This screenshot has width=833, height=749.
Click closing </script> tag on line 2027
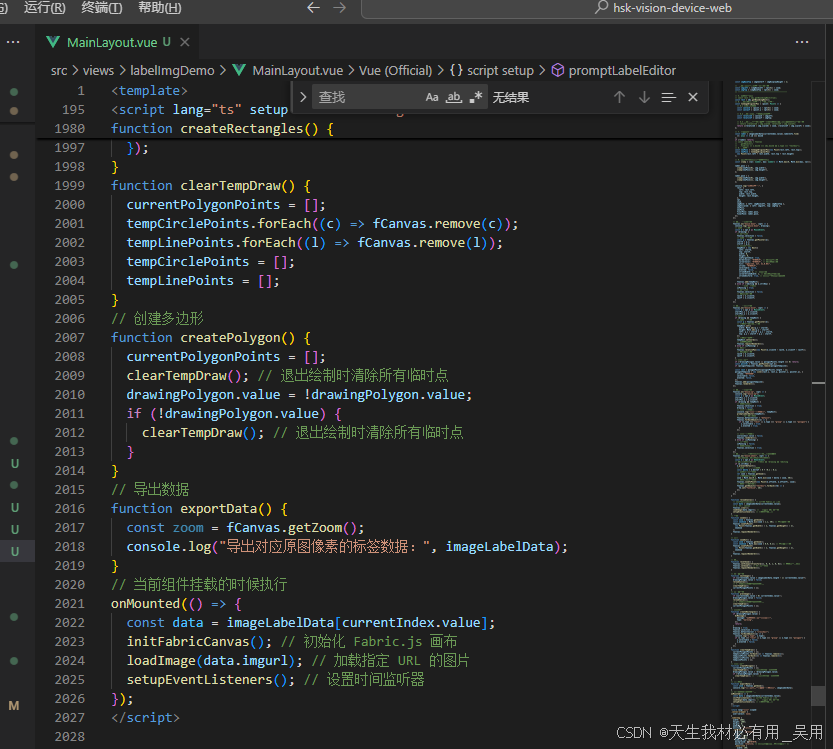tap(145, 718)
